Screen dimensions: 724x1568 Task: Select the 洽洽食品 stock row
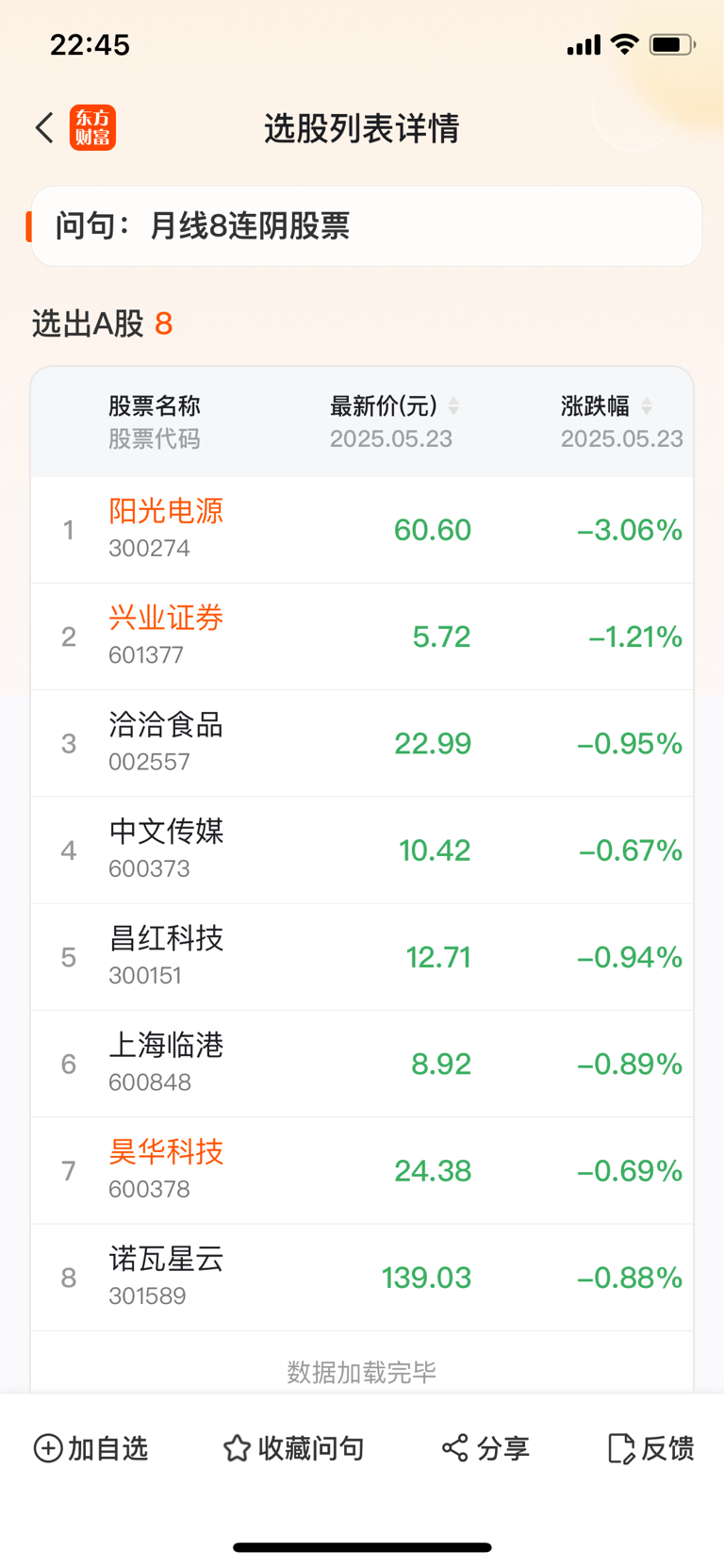tap(362, 743)
